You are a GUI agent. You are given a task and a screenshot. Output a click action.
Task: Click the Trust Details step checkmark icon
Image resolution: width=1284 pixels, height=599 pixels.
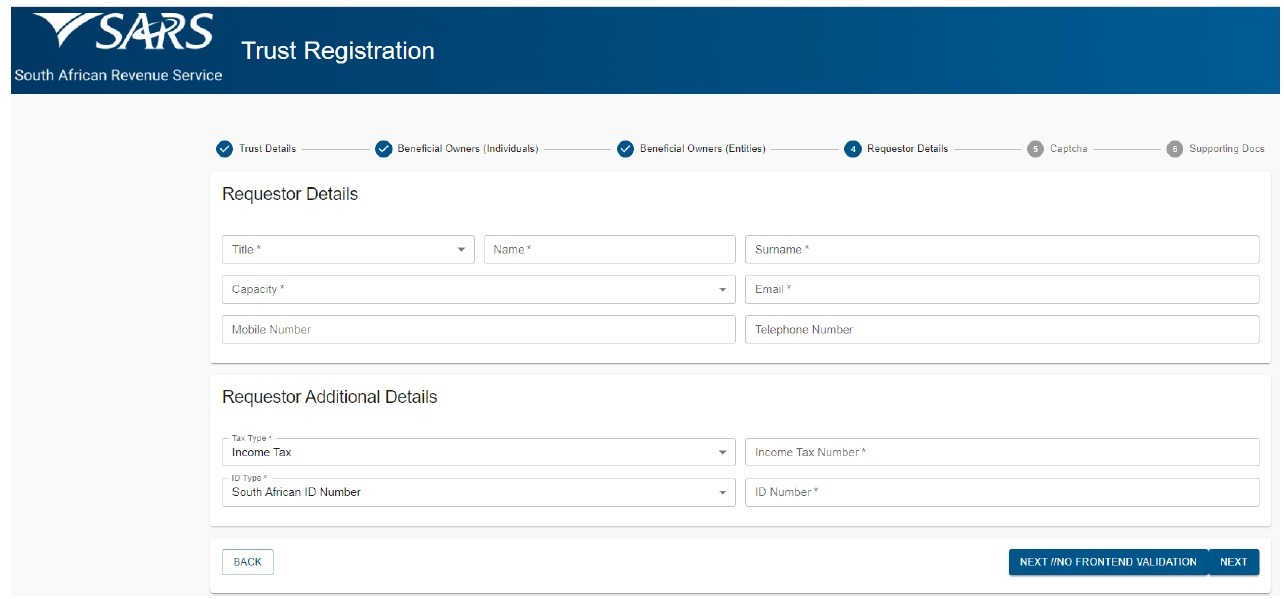pos(224,149)
